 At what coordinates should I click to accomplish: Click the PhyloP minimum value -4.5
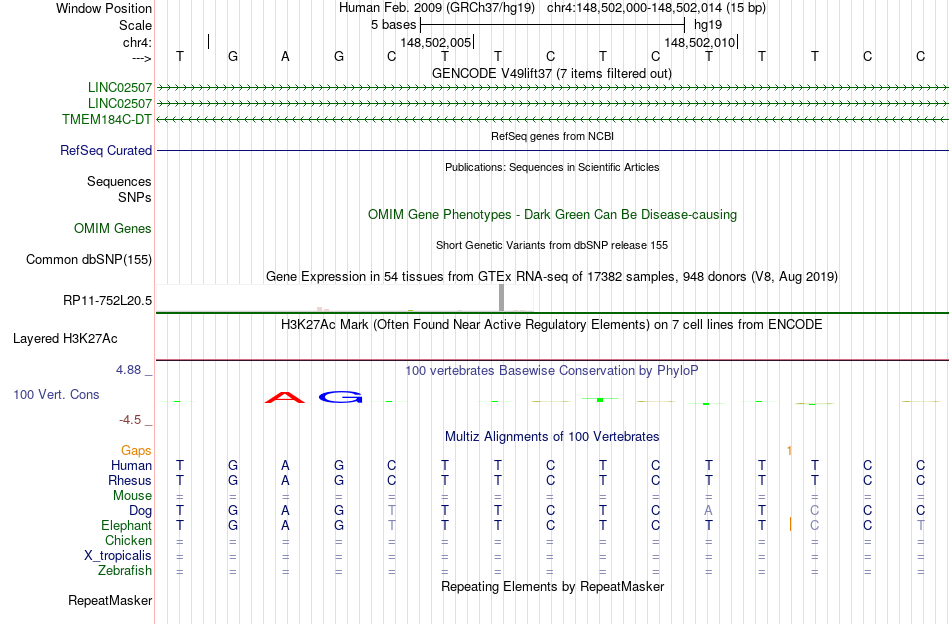130,420
